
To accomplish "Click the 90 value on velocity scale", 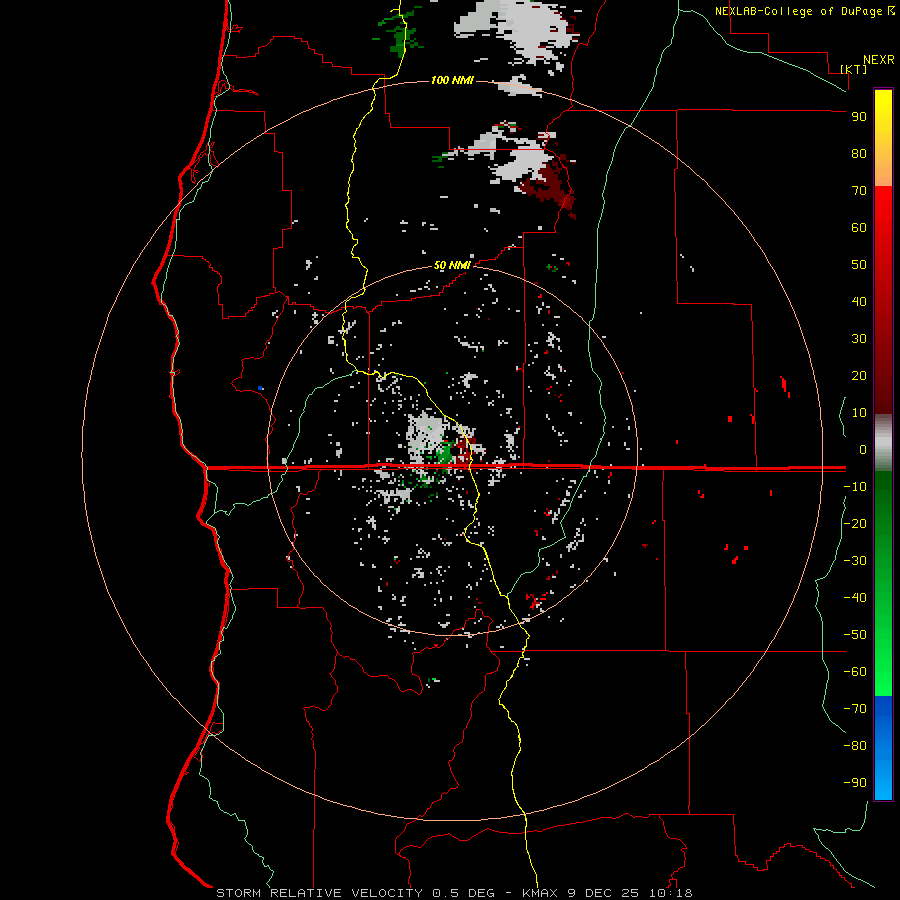I will click(859, 117).
